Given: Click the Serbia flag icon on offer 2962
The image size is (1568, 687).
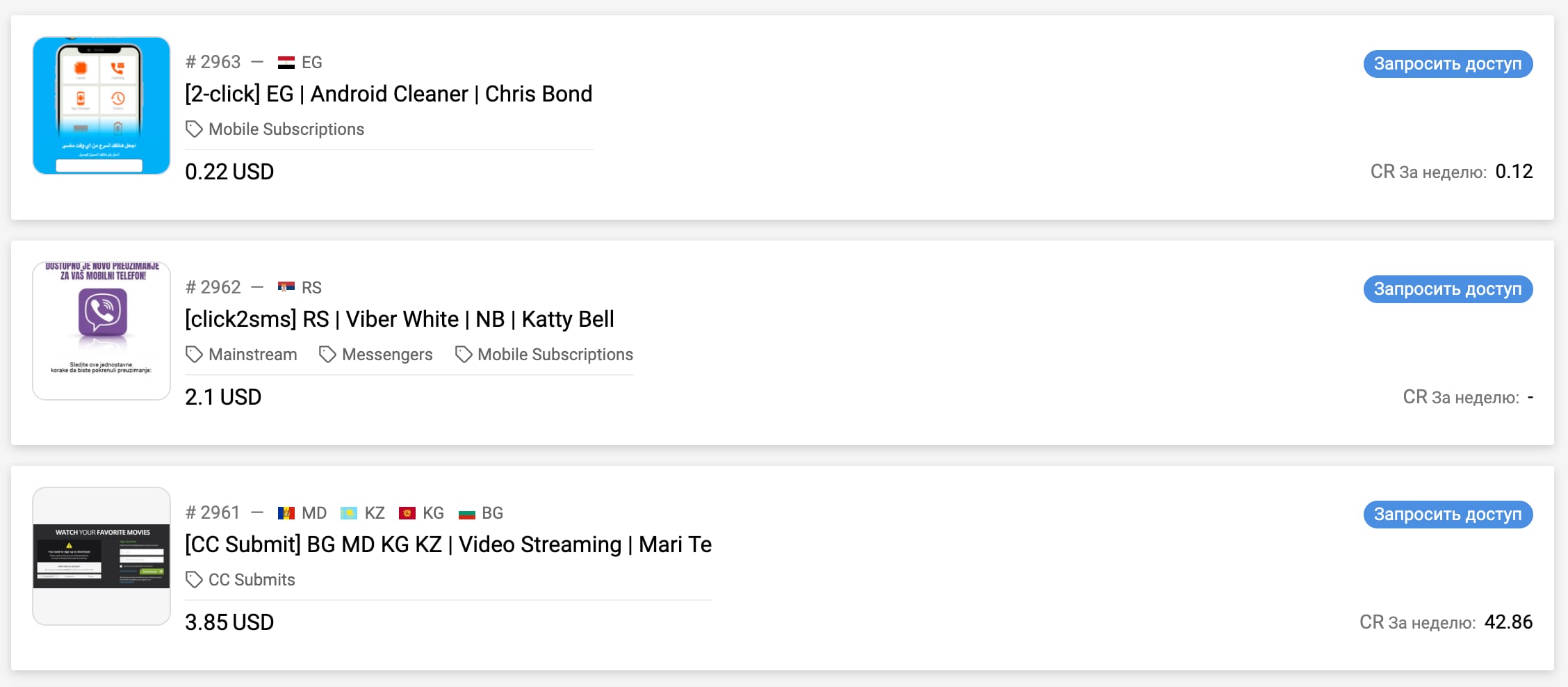Looking at the screenshot, I should [286, 287].
